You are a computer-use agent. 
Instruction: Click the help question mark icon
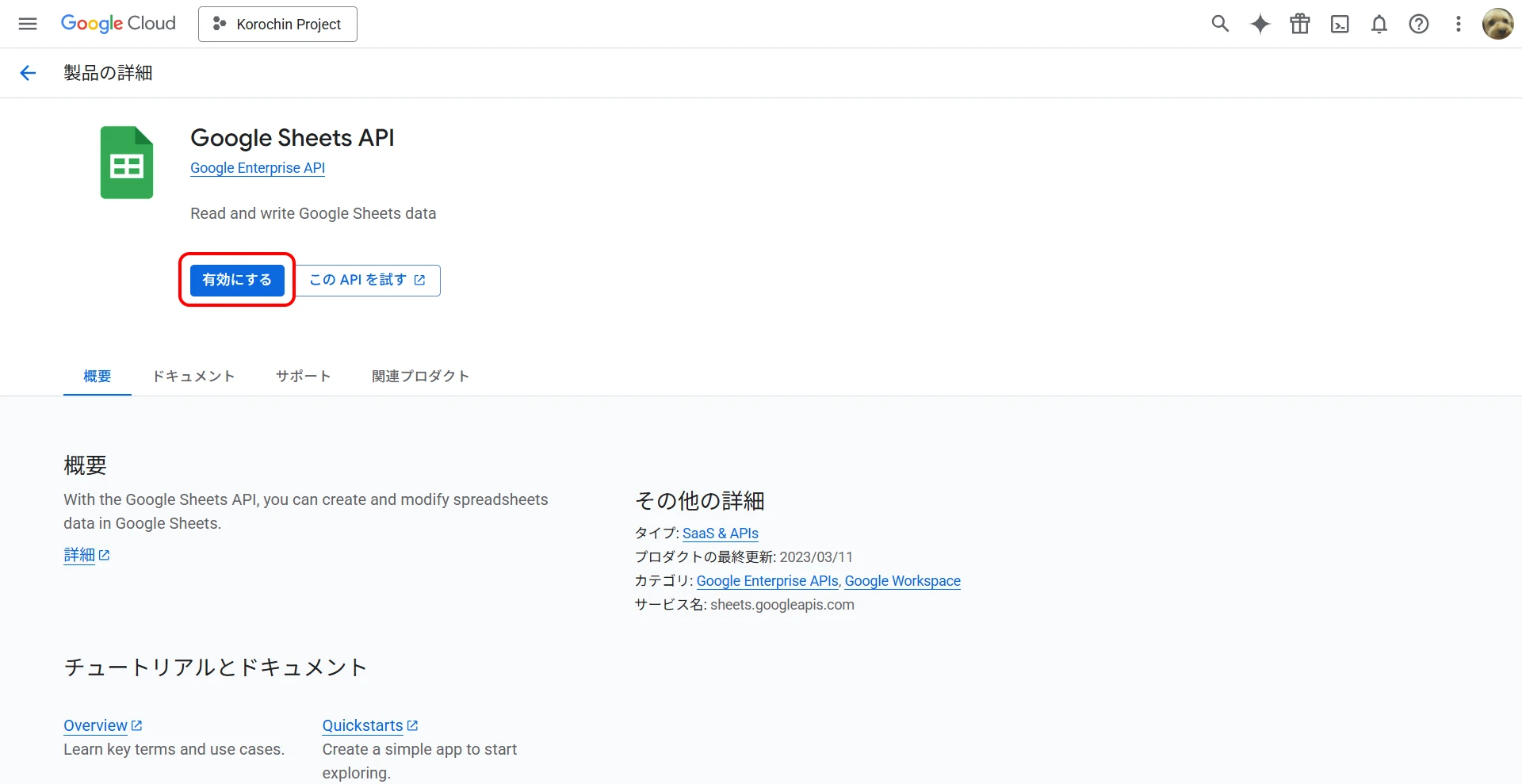pos(1419,24)
